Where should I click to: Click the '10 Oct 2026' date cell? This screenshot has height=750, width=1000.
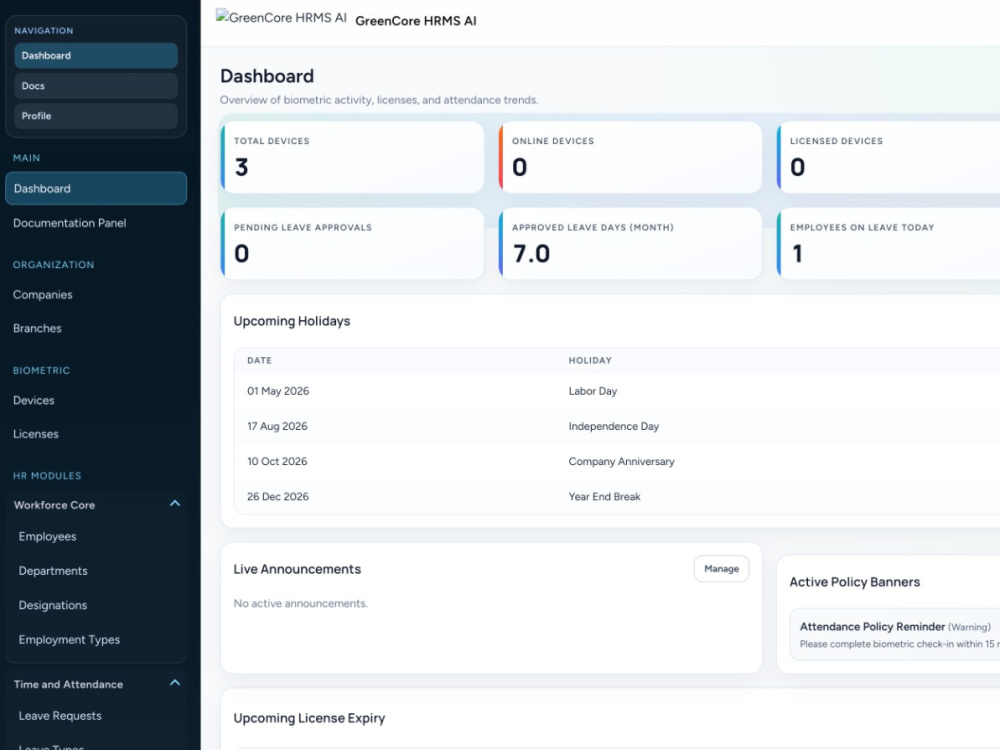(x=277, y=461)
